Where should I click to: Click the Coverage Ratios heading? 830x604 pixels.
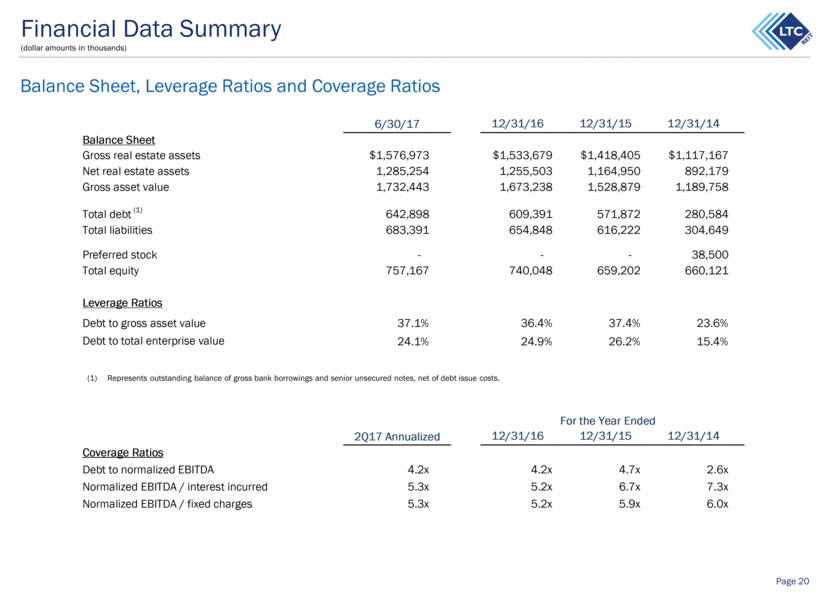[123, 453]
